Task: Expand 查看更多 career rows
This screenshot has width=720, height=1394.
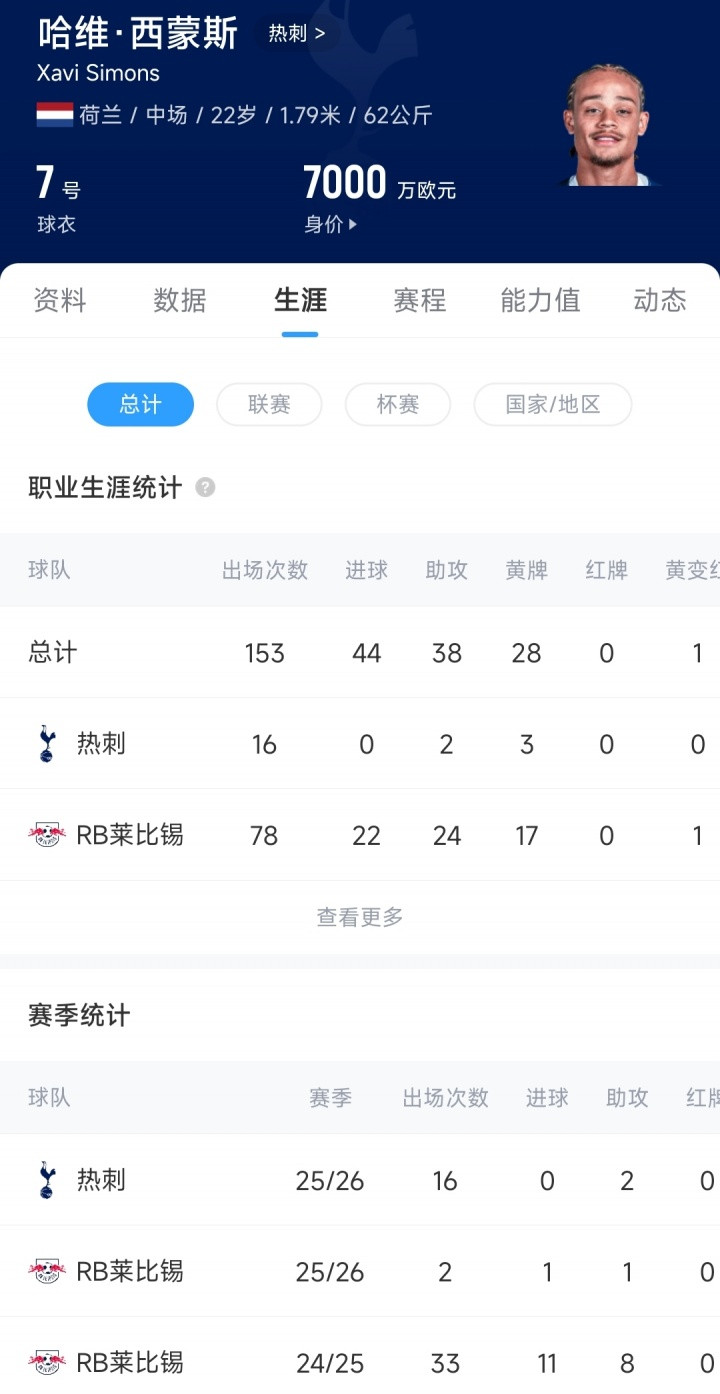Action: [x=360, y=917]
